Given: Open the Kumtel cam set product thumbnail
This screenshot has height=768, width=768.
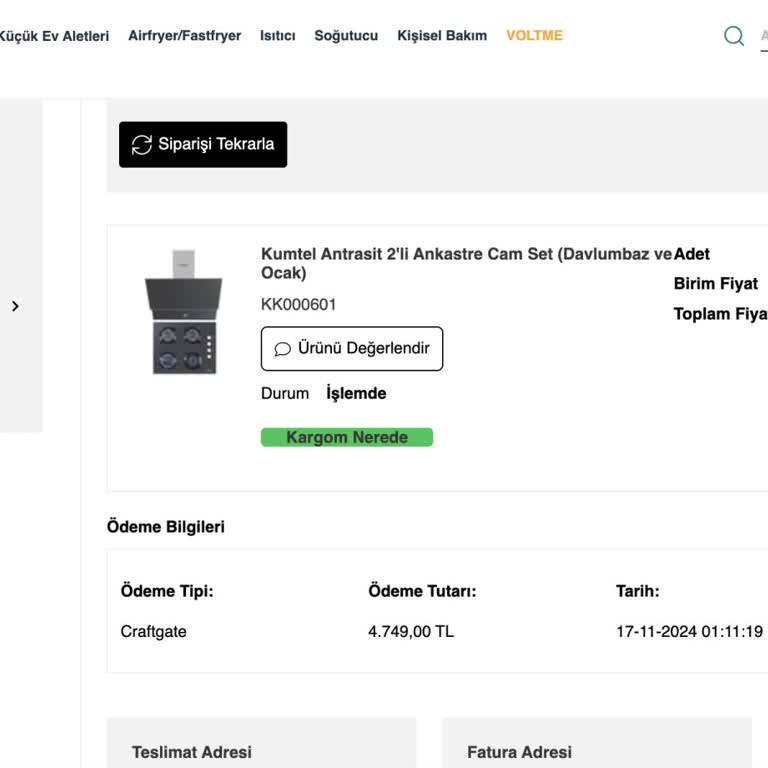Looking at the screenshot, I should pos(184,312).
